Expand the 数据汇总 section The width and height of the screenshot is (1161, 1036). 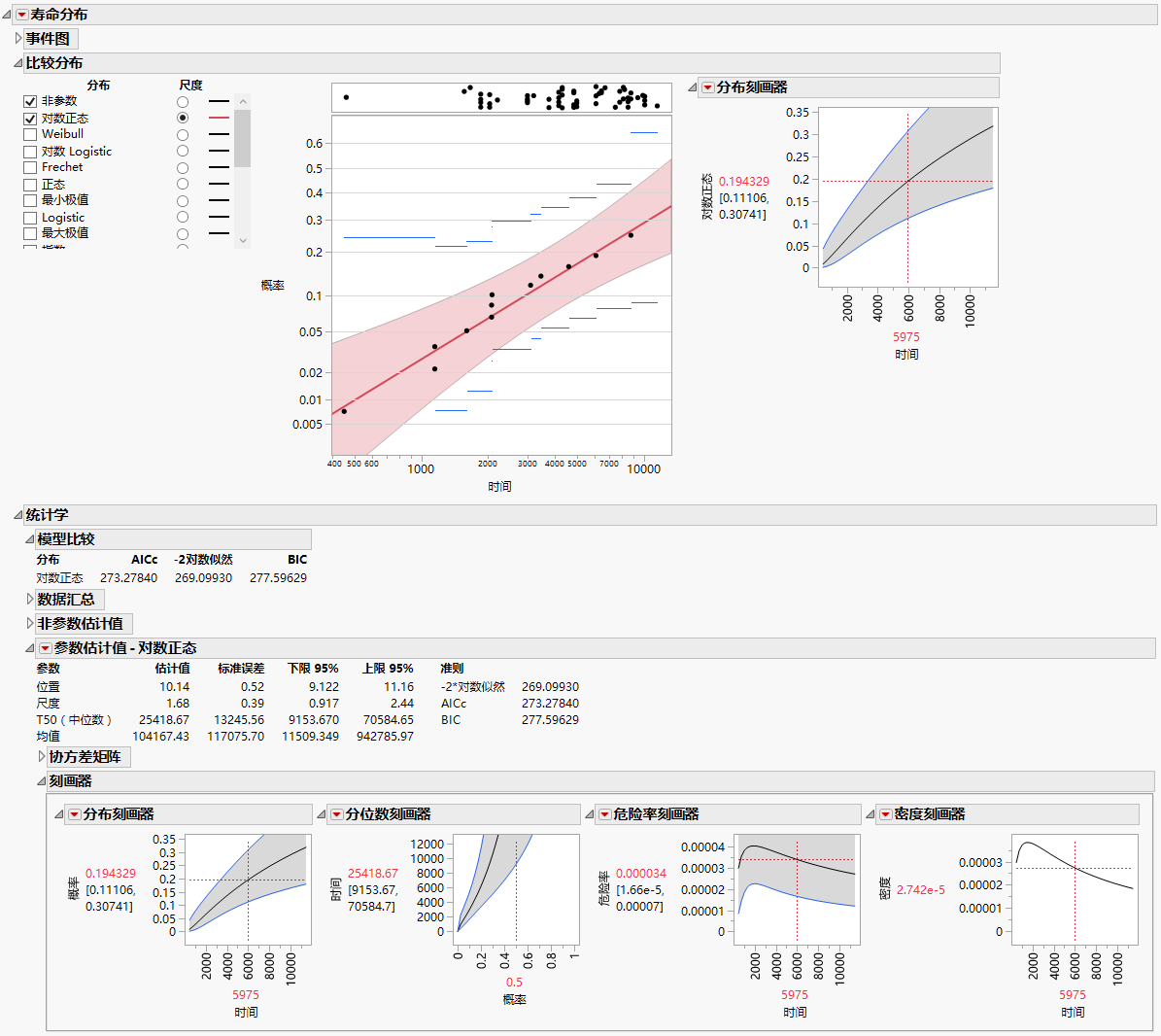pos(30,599)
